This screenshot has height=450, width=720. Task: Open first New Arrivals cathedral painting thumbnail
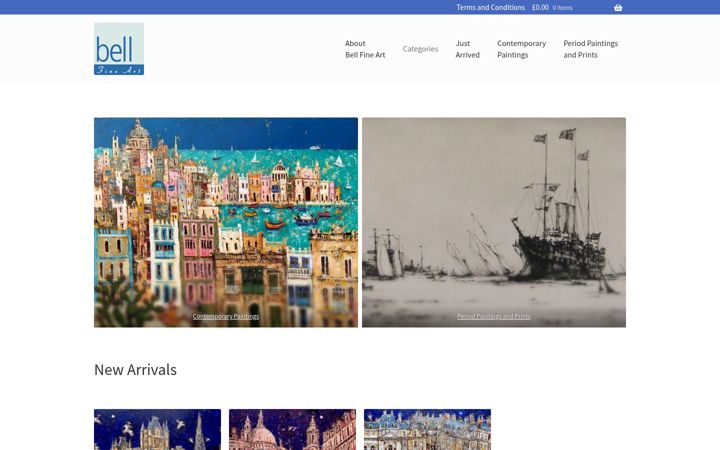(158, 429)
